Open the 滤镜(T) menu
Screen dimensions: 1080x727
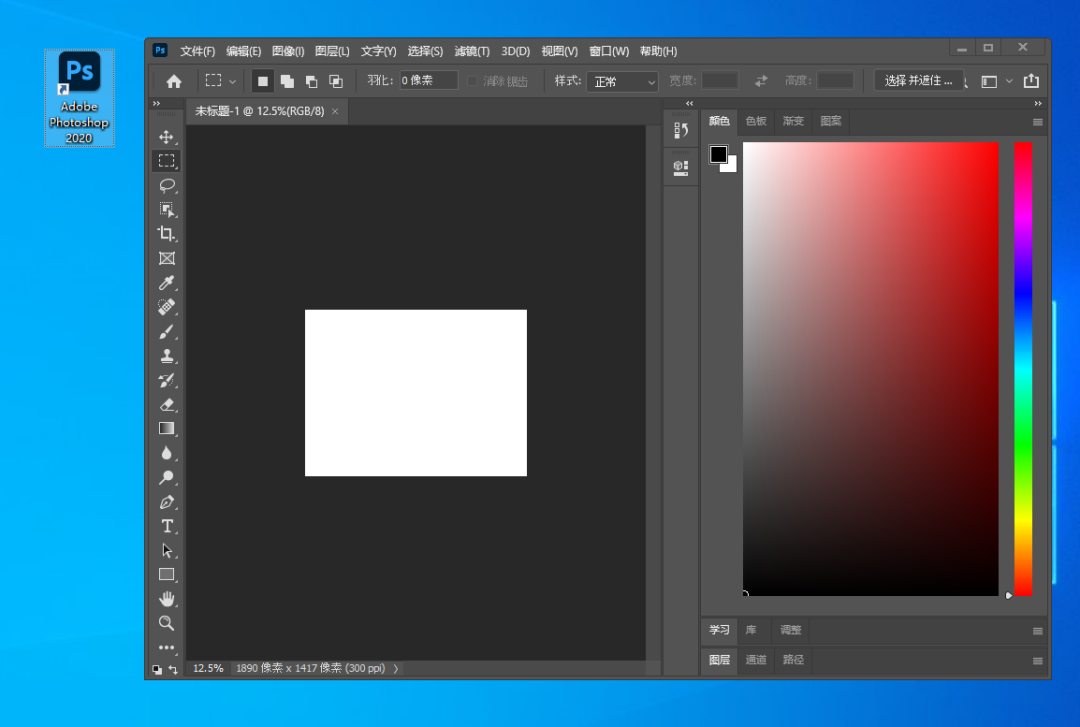472,51
